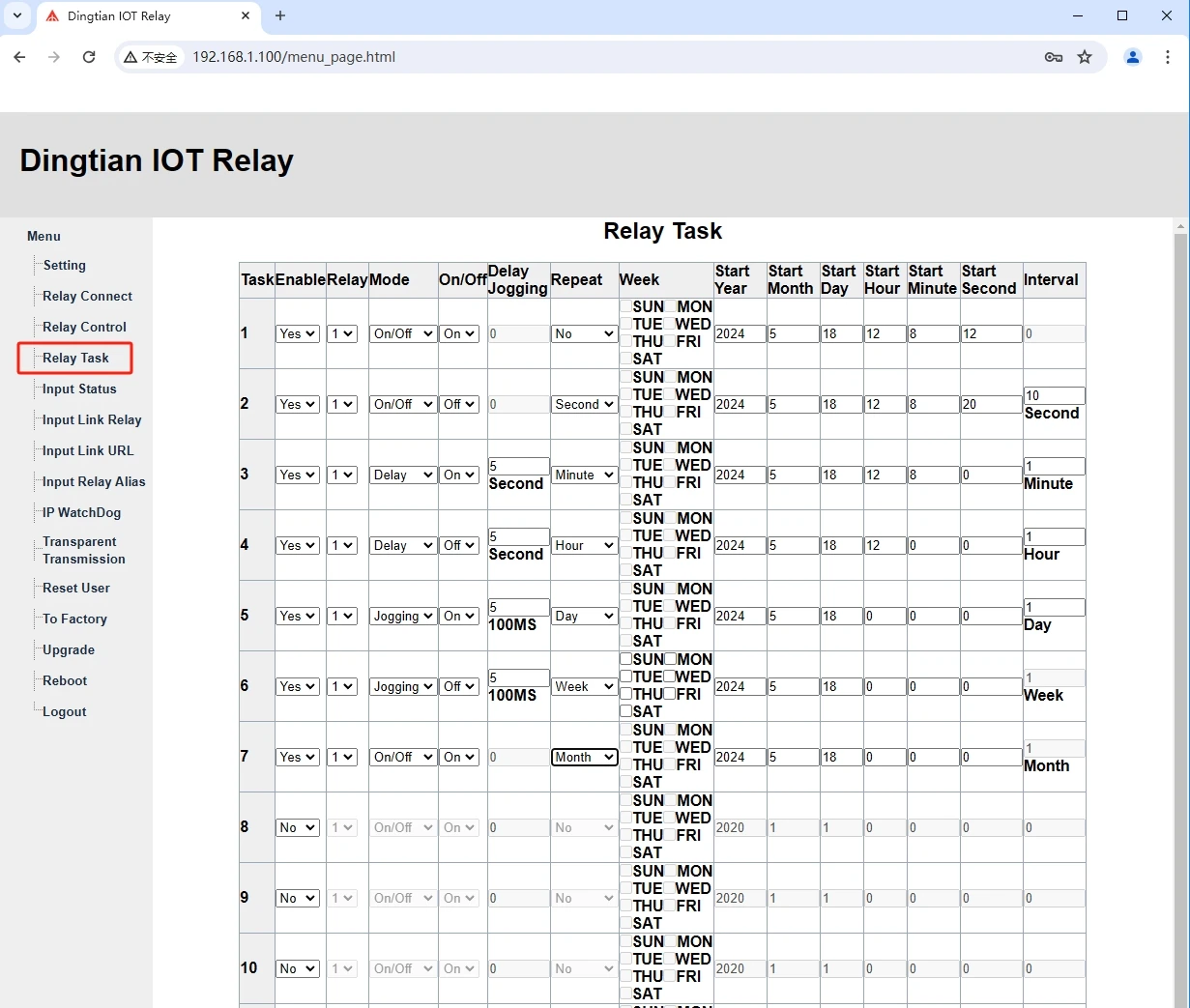Go to Input Status menu item

point(79,389)
